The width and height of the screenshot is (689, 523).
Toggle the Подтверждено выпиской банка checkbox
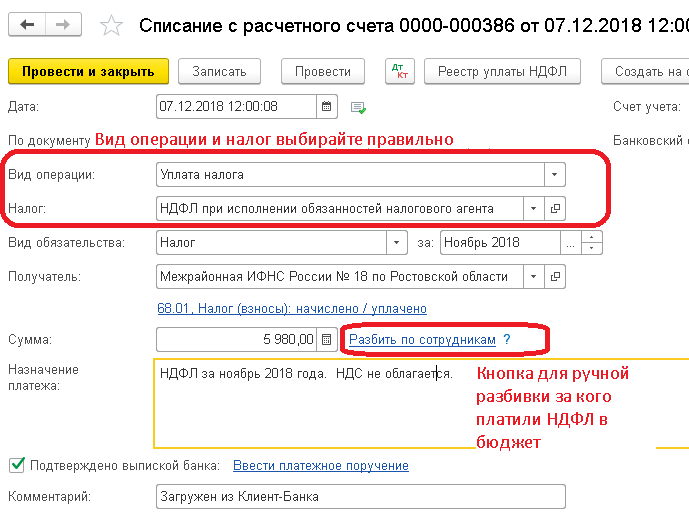pos(16,465)
